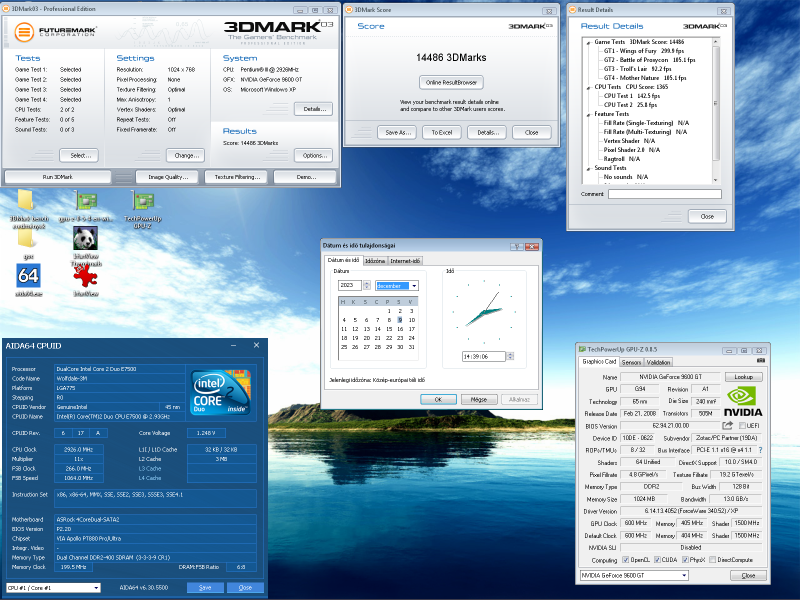Click the Select button under Tests
Image resolution: width=800 pixels, height=600 pixels.
(79, 155)
